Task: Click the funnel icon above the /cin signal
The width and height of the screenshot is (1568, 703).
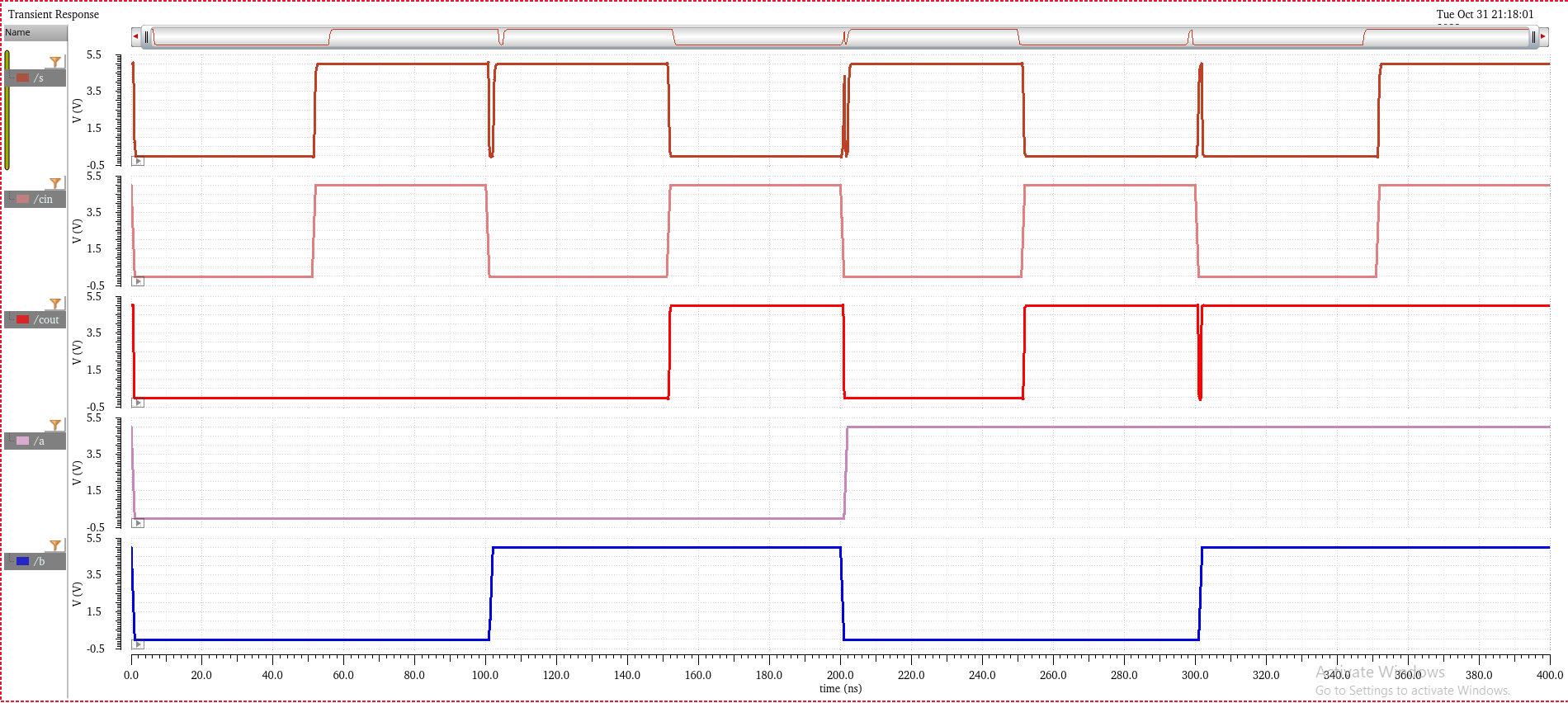Action: 55,183
